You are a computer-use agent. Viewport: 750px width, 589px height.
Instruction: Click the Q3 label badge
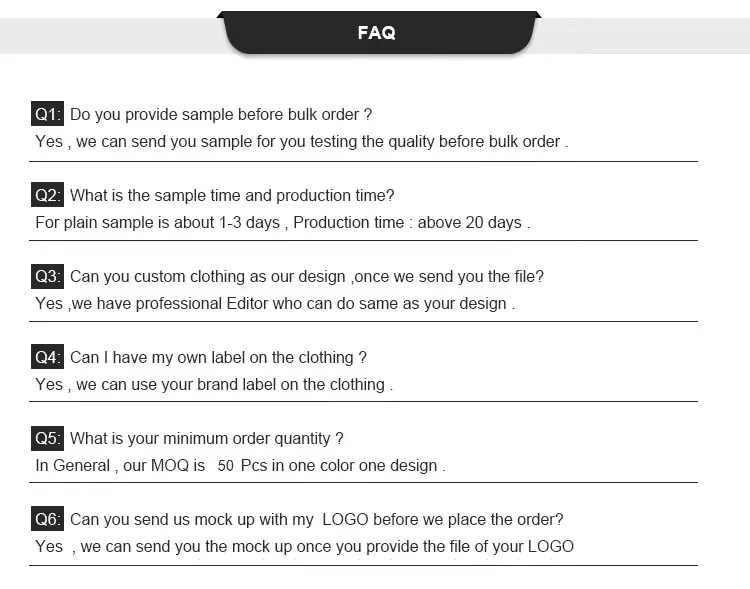[x=47, y=276]
